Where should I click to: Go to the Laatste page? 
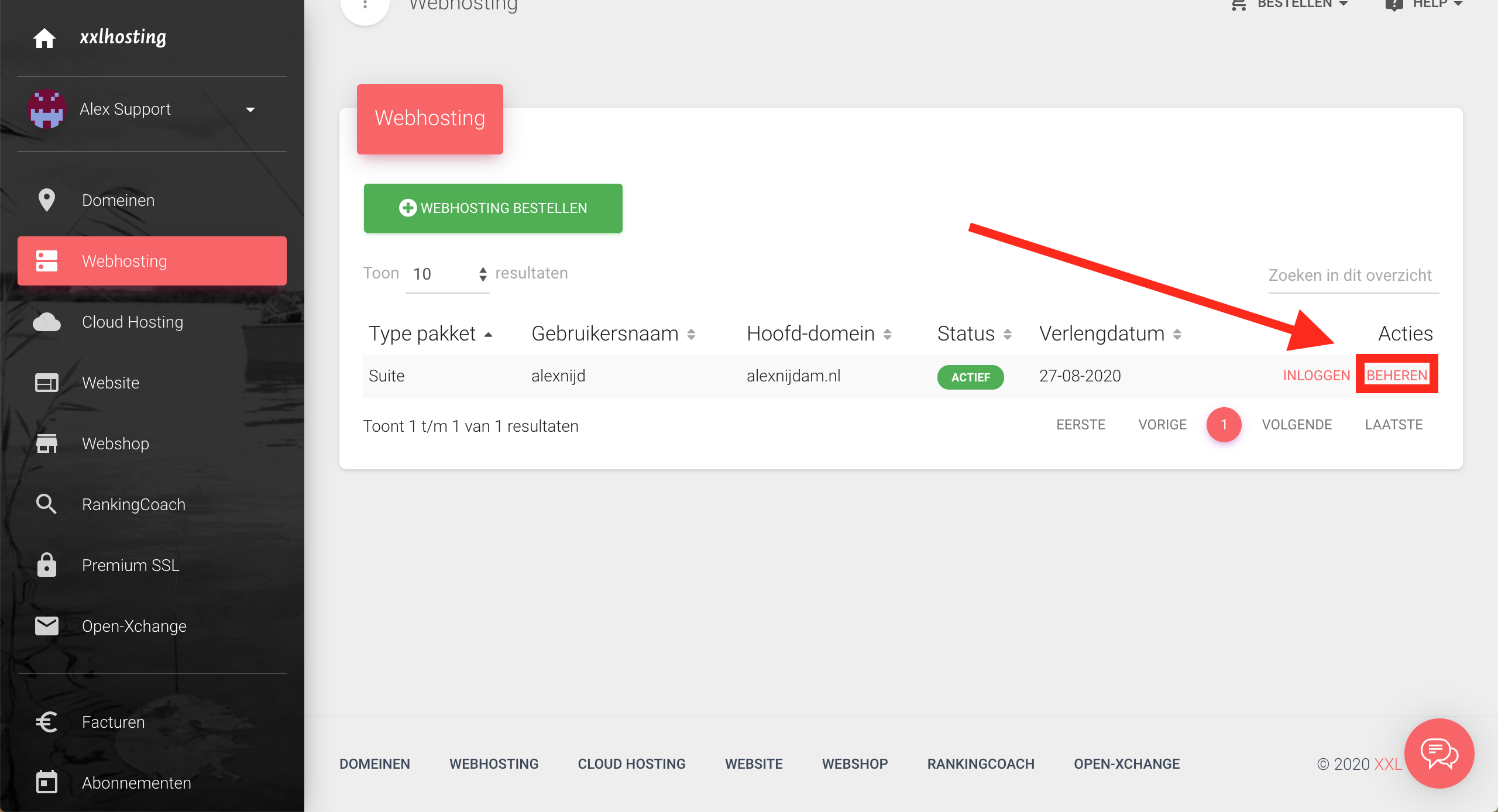click(x=1394, y=425)
